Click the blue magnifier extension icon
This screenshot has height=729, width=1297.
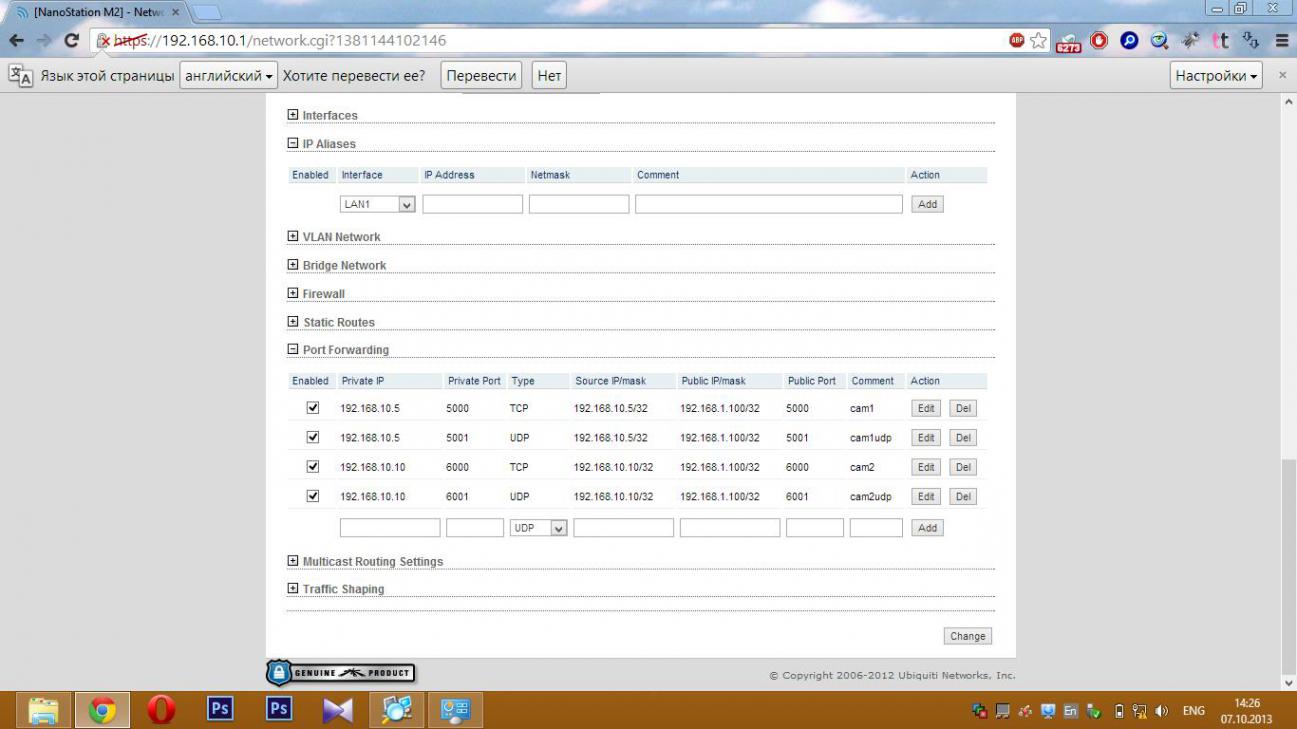tap(1129, 41)
